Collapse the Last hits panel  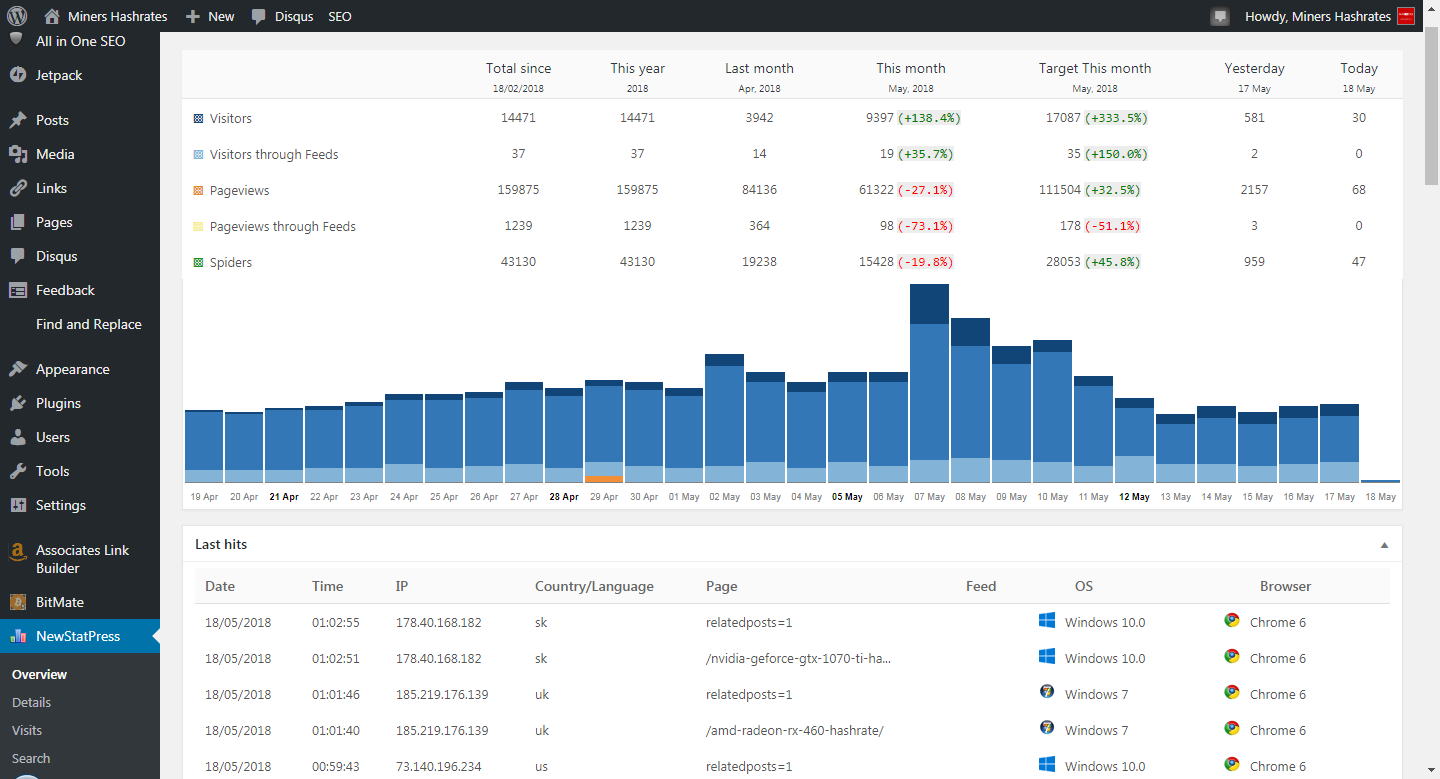click(x=1384, y=545)
